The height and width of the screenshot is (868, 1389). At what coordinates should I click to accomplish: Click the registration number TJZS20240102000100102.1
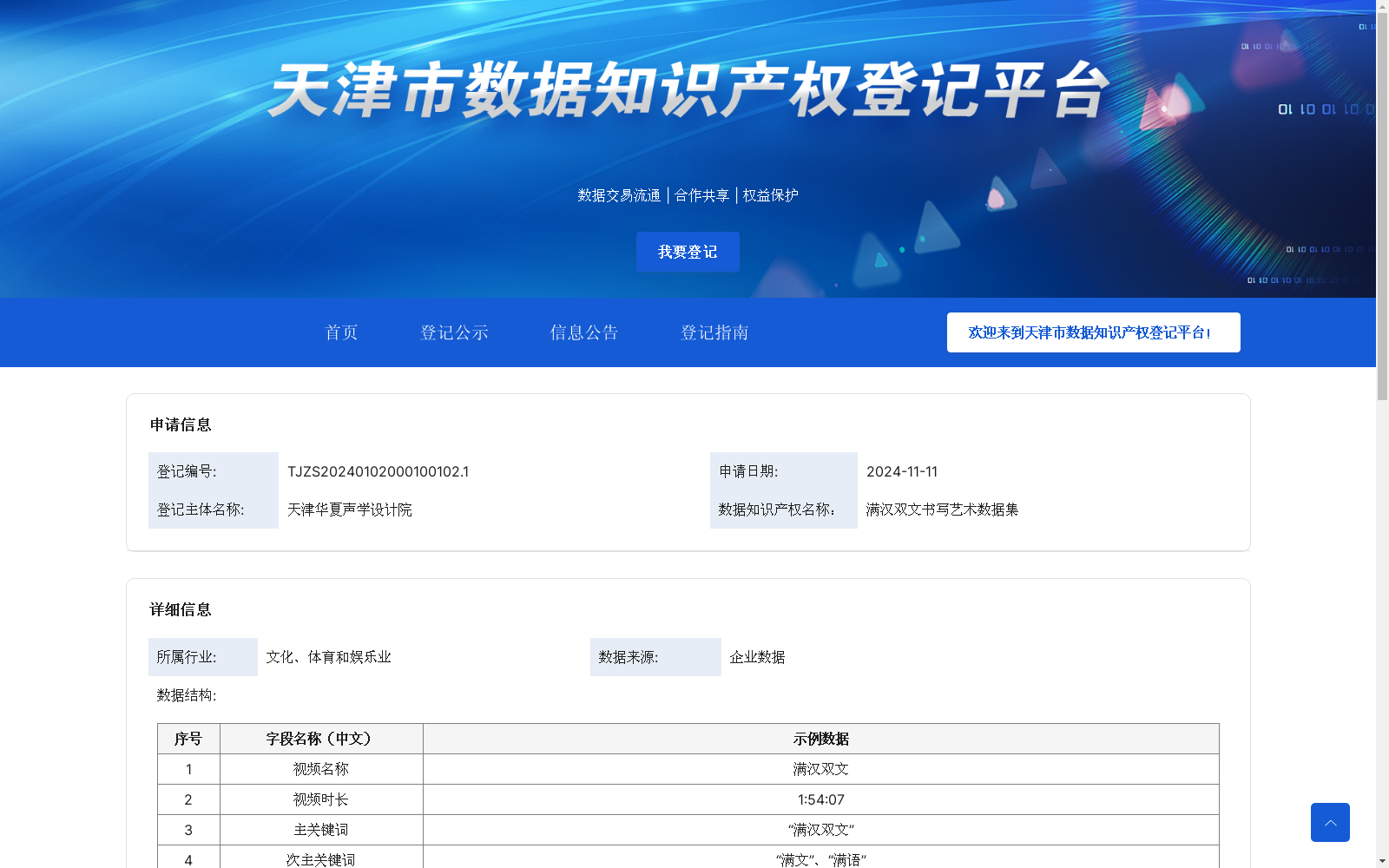click(x=378, y=471)
